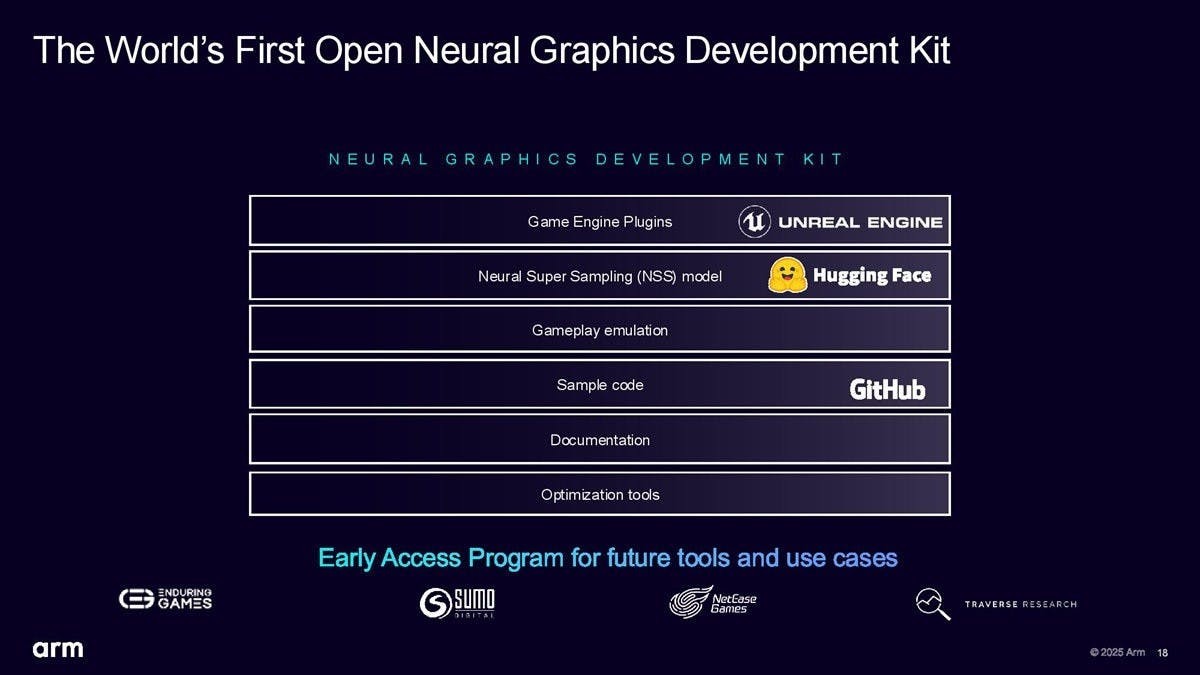Click the UNREAL ENGINE wordmark text
This screenshot has height=675, width=1200.
pos(860,222)
